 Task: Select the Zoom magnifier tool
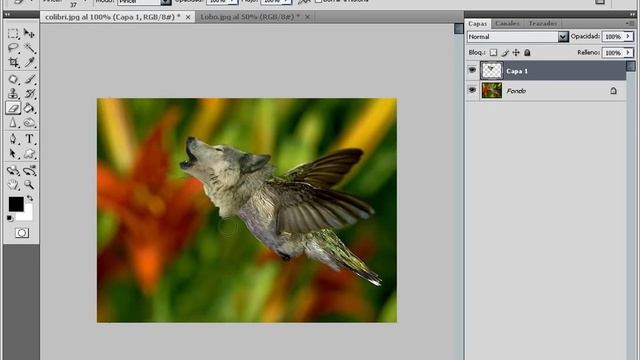coord(29,185)
